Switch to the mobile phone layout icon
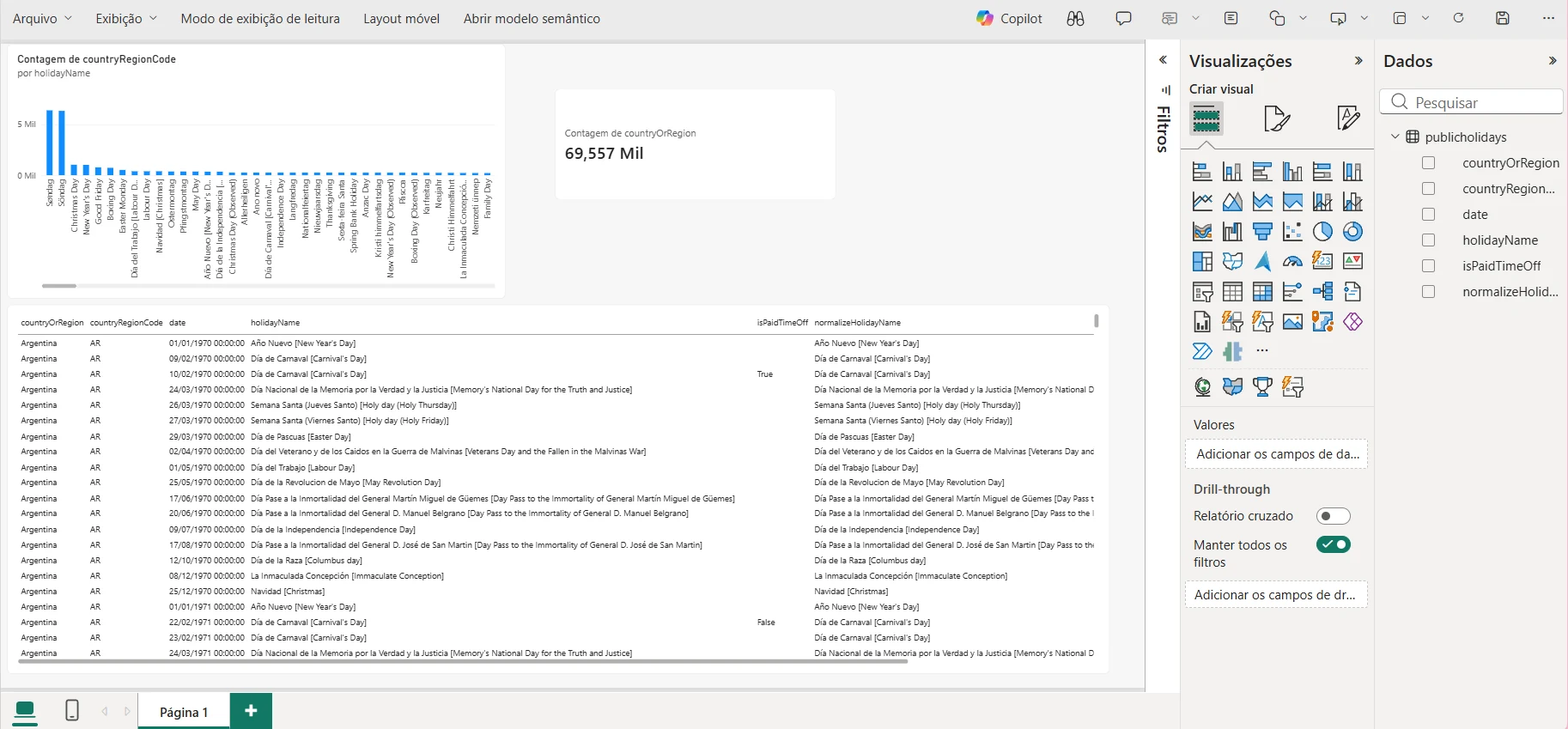This screenshot has width=1568, height=729. point(72,710)
